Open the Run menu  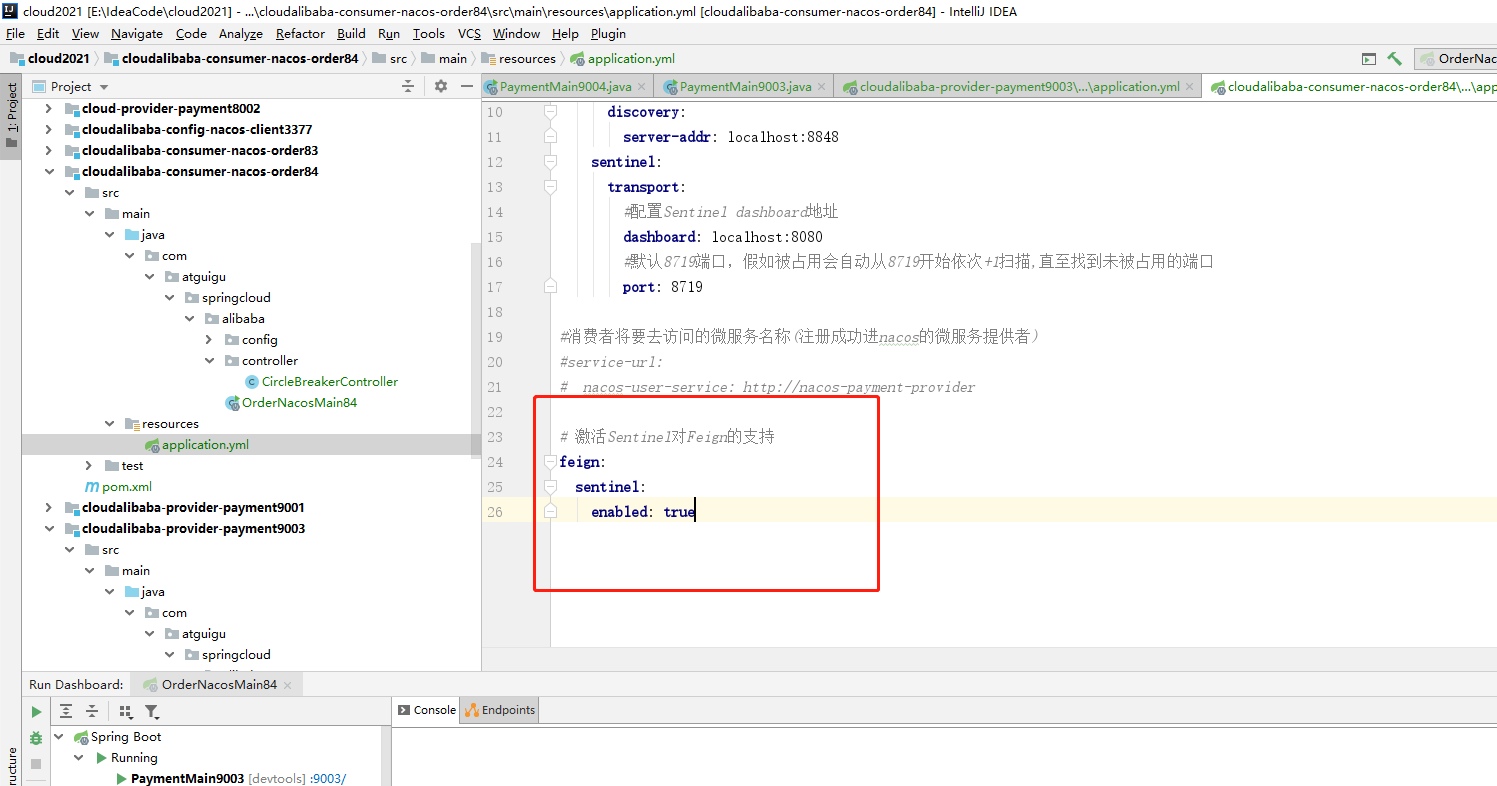pyautogui.click(x=389, y=33)
